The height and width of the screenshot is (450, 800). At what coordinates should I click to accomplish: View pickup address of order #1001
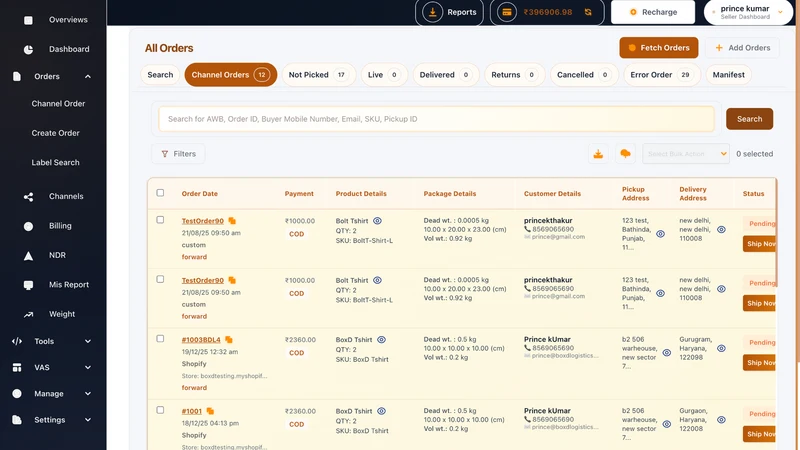(666, 424)
